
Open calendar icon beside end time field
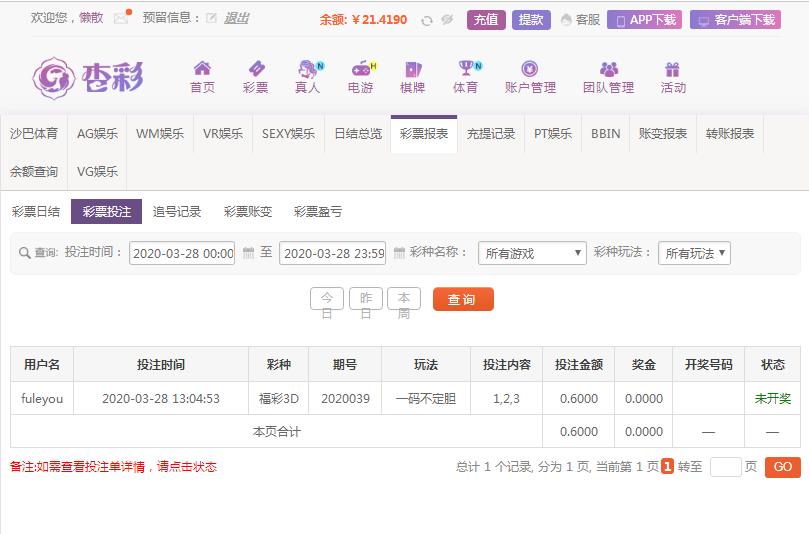pos(399,253)
